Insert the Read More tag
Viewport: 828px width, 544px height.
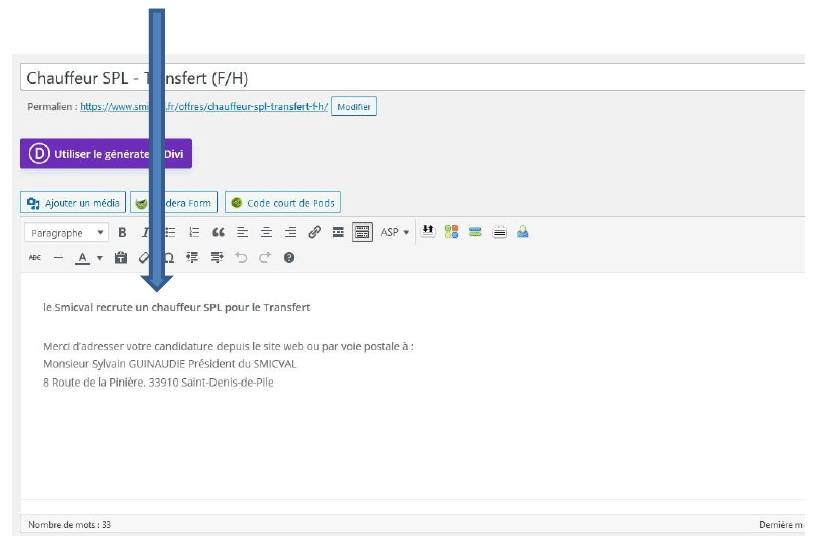[x=338, y=232]
